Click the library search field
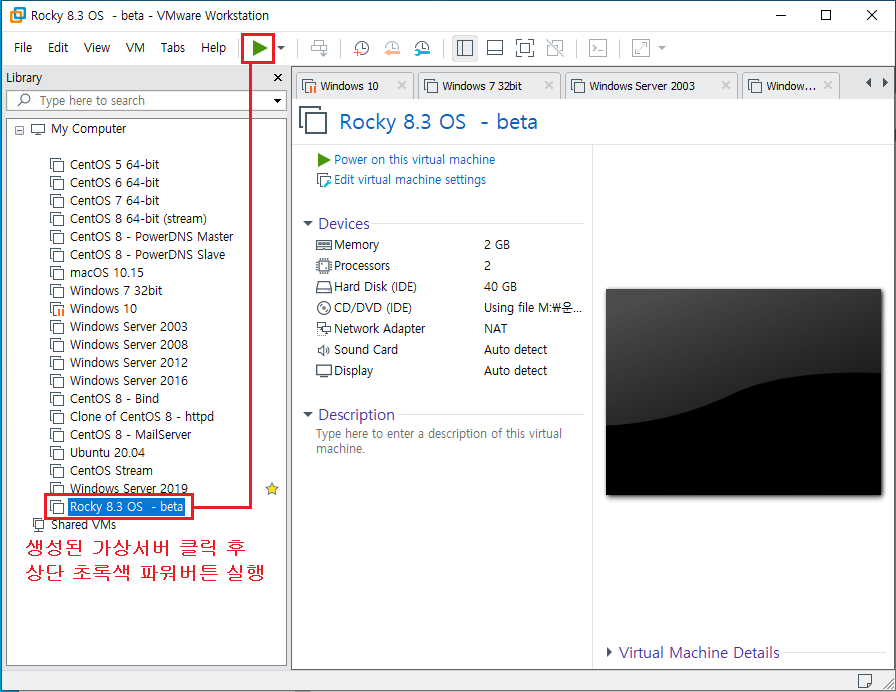896x692 pixels. pyautogui.click(x=146, y=101)
